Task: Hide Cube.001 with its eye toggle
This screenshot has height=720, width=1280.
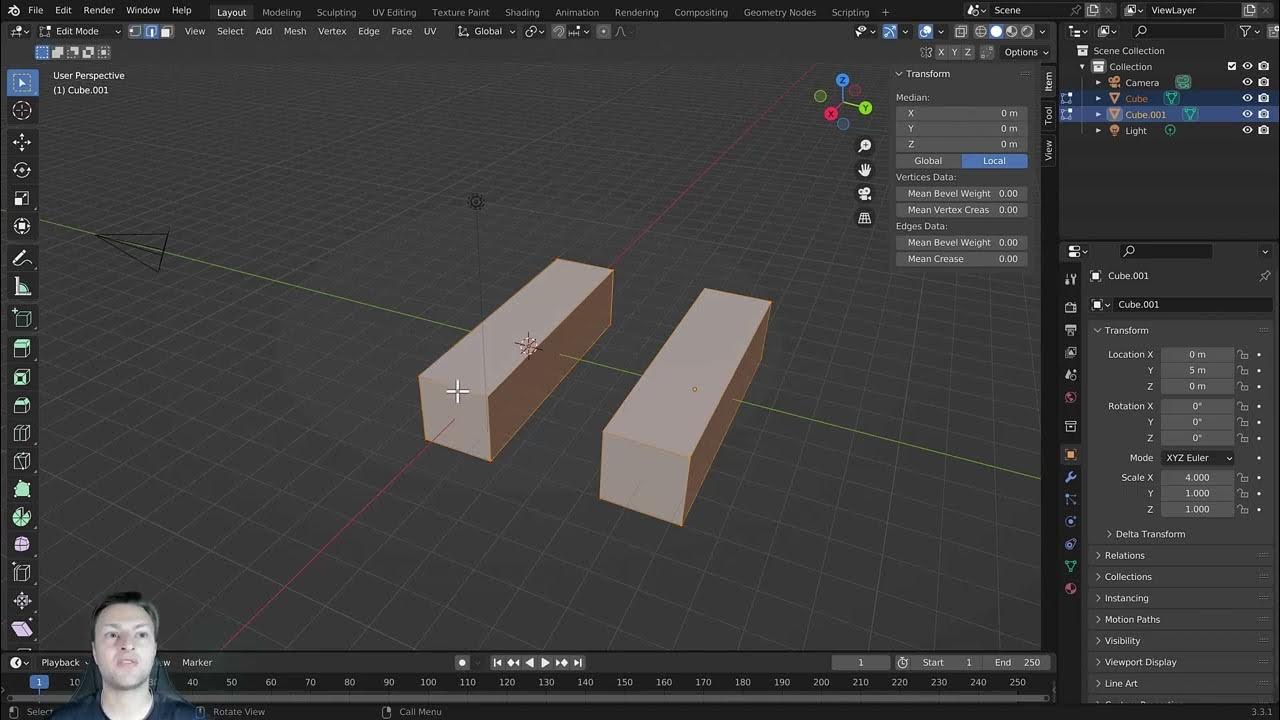Action: pyautogui.click(x=1246, y=114)
